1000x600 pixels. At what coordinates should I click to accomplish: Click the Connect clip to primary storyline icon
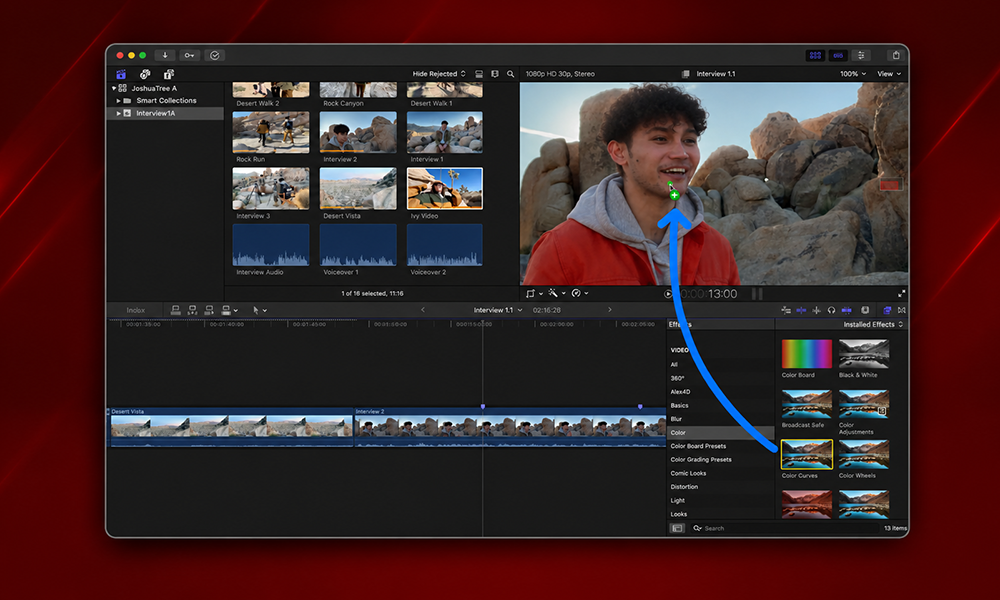175,311
